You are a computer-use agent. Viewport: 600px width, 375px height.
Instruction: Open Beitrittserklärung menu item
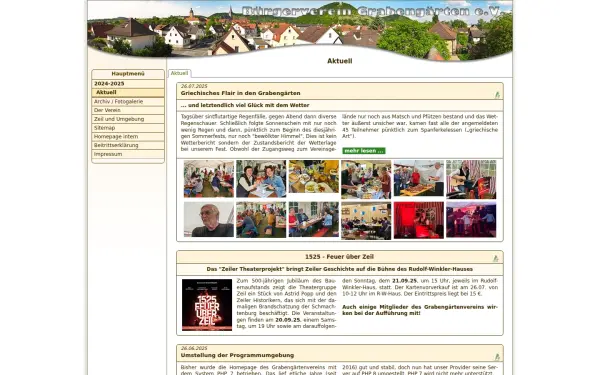(128, 145)
